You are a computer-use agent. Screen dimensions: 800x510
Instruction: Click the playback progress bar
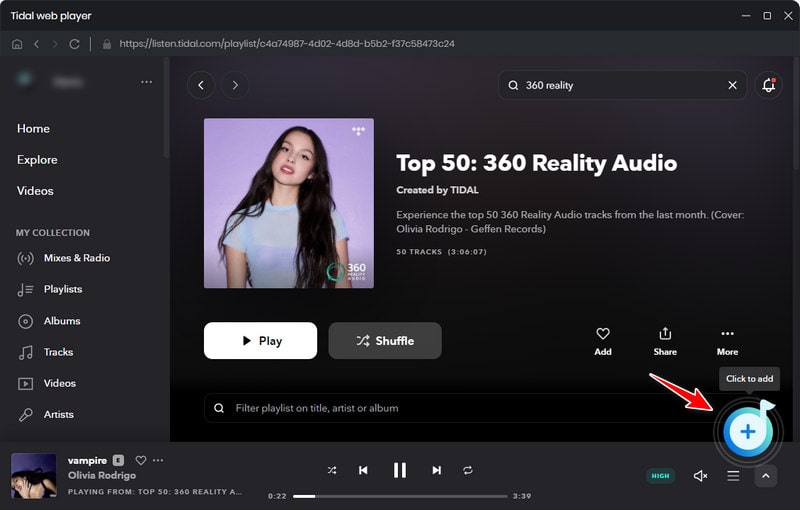[400, 496]
